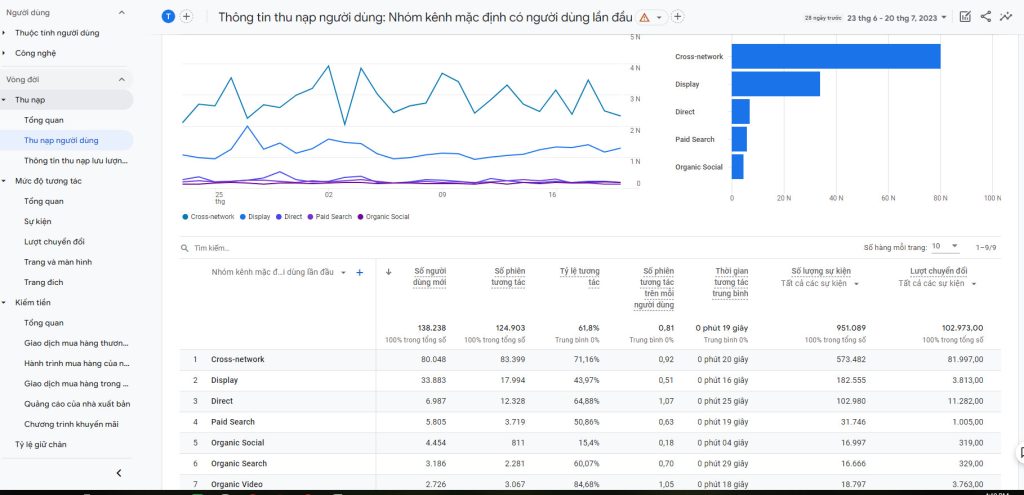The width and height of the screenshot is (1024, 495).
Task: Click the add comparison plus icon
Action: click(186, 17)
